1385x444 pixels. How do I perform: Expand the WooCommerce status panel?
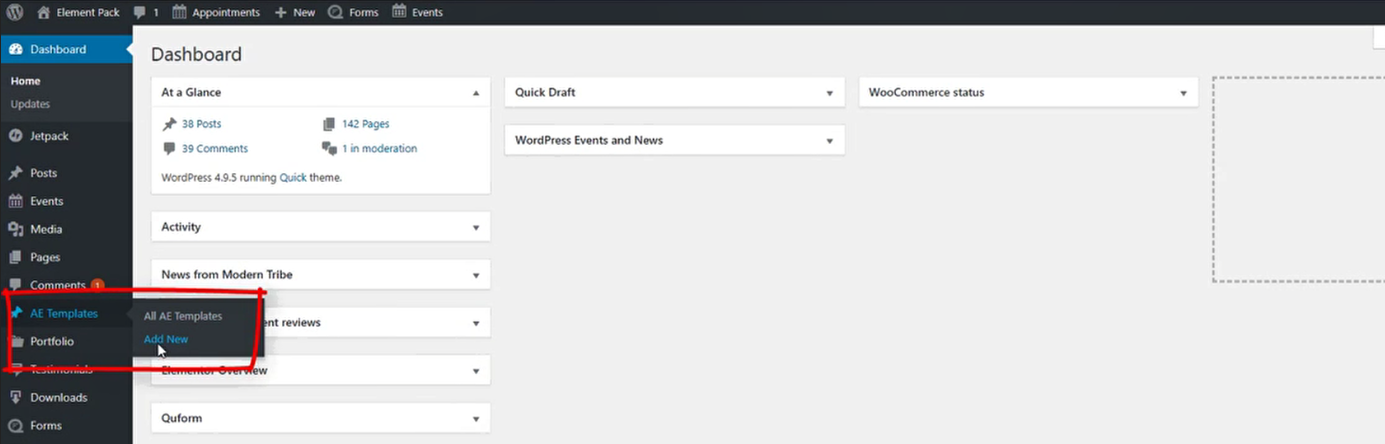(1183, 93)
